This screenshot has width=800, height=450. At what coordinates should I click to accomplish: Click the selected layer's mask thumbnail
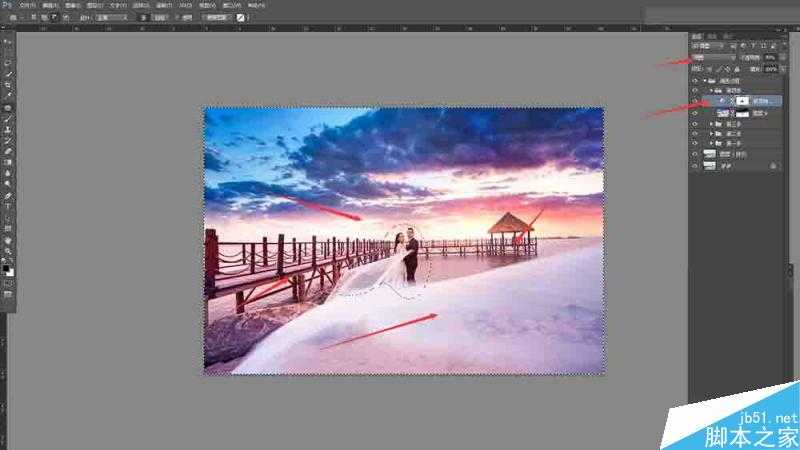pyautogui.click(x=741, y=101)
